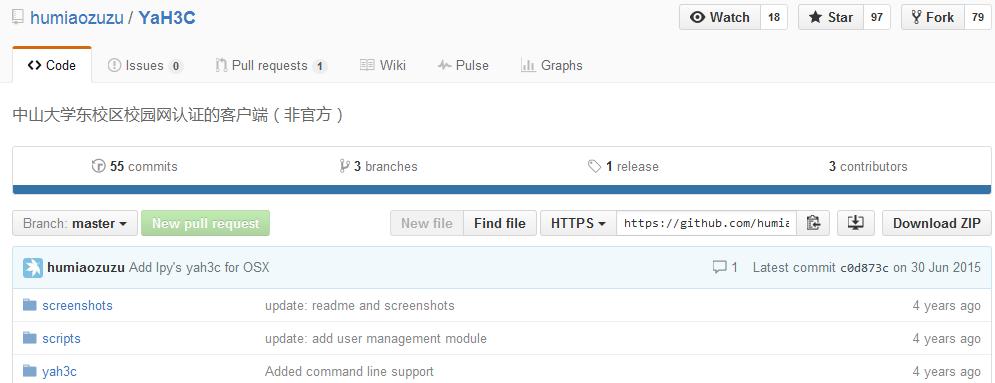Open the humiaozuzu owner link
This screenshot has height=383, width=995.
coord(77,18)
